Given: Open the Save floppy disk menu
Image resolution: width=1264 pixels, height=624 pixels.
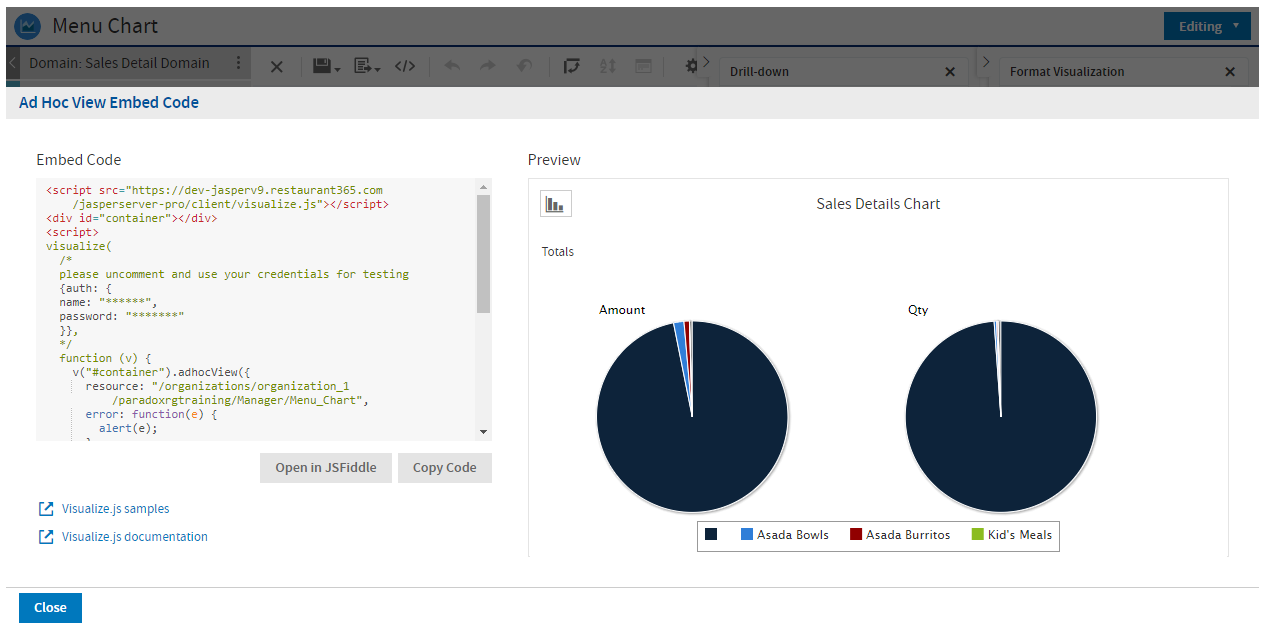Looking at the screenshot, I should (326, 66).
